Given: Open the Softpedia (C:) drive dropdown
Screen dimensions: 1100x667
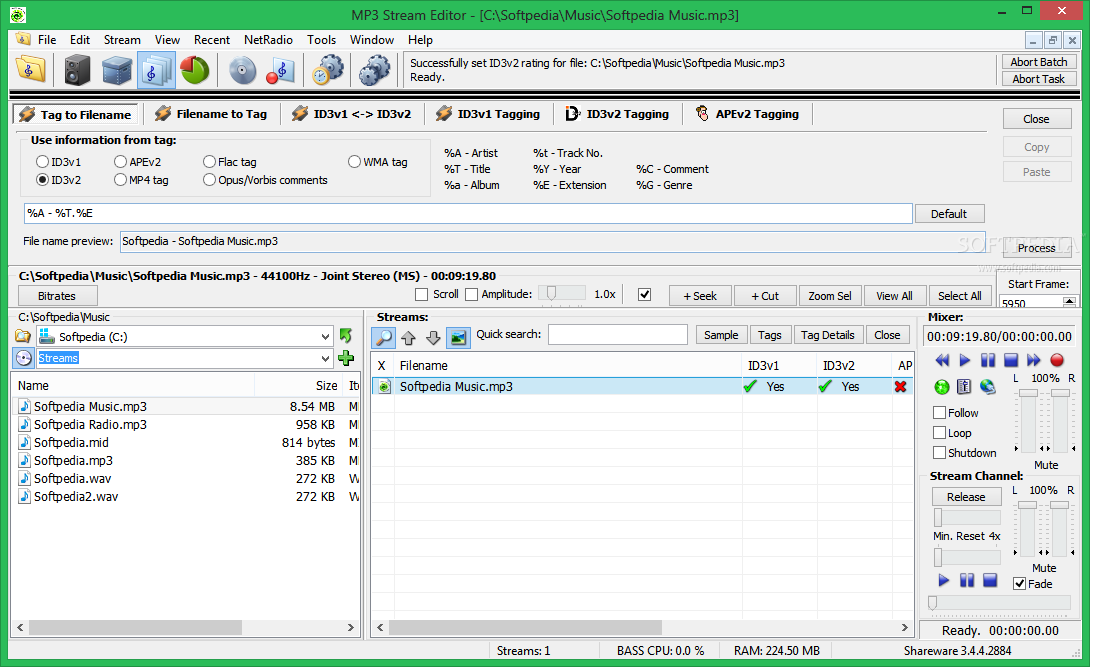Looking at the screenshot, I should (x=325, y=337).
